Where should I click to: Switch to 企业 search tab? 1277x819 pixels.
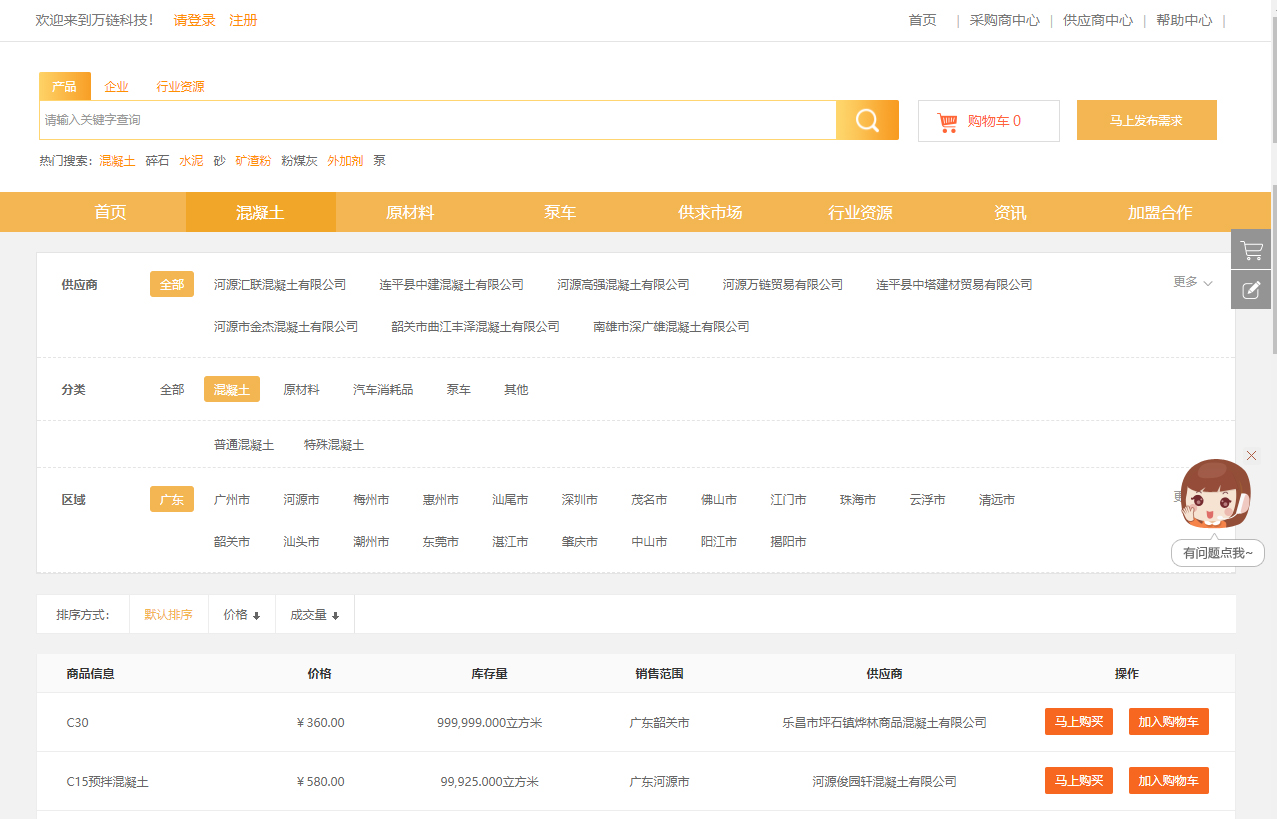116,87
